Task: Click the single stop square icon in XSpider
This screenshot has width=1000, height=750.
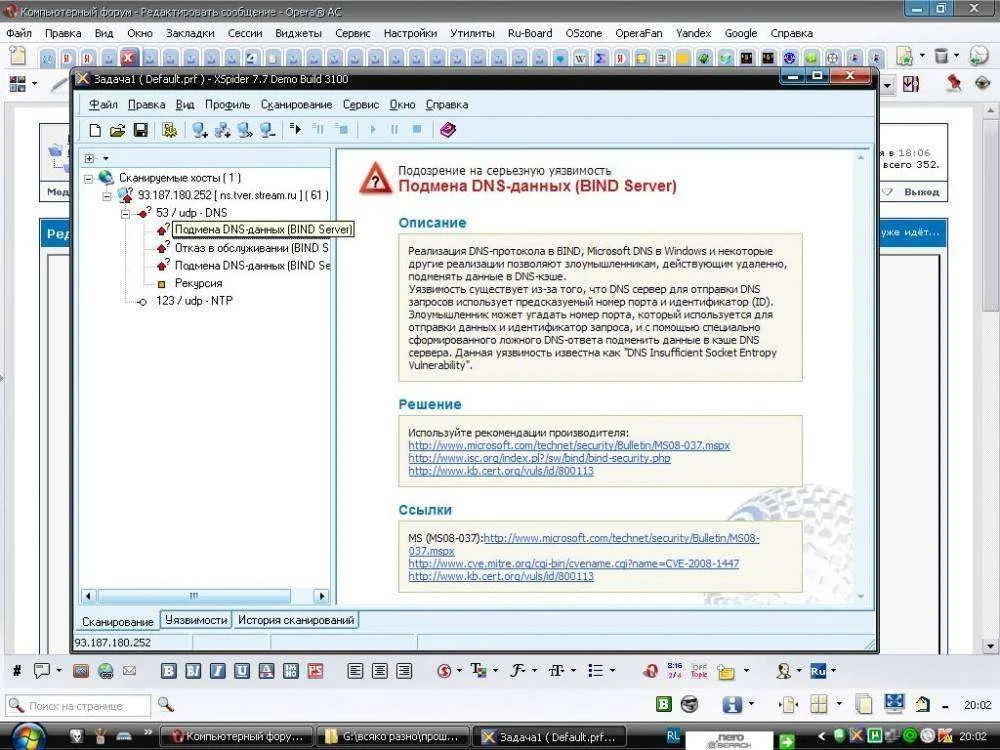Action: pos(416,129)
